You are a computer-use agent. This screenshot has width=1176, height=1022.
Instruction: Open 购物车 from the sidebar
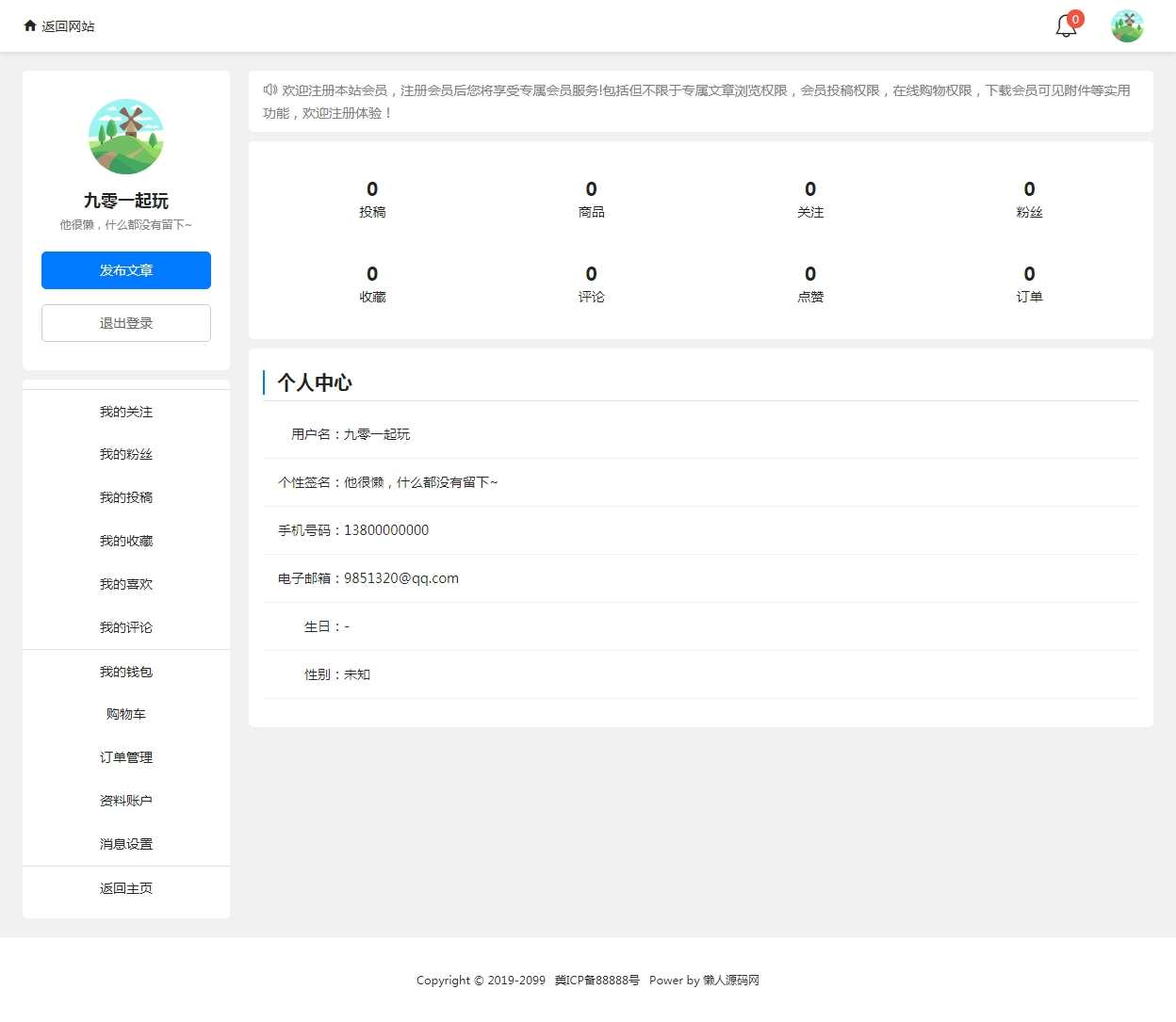click(125, 714)
